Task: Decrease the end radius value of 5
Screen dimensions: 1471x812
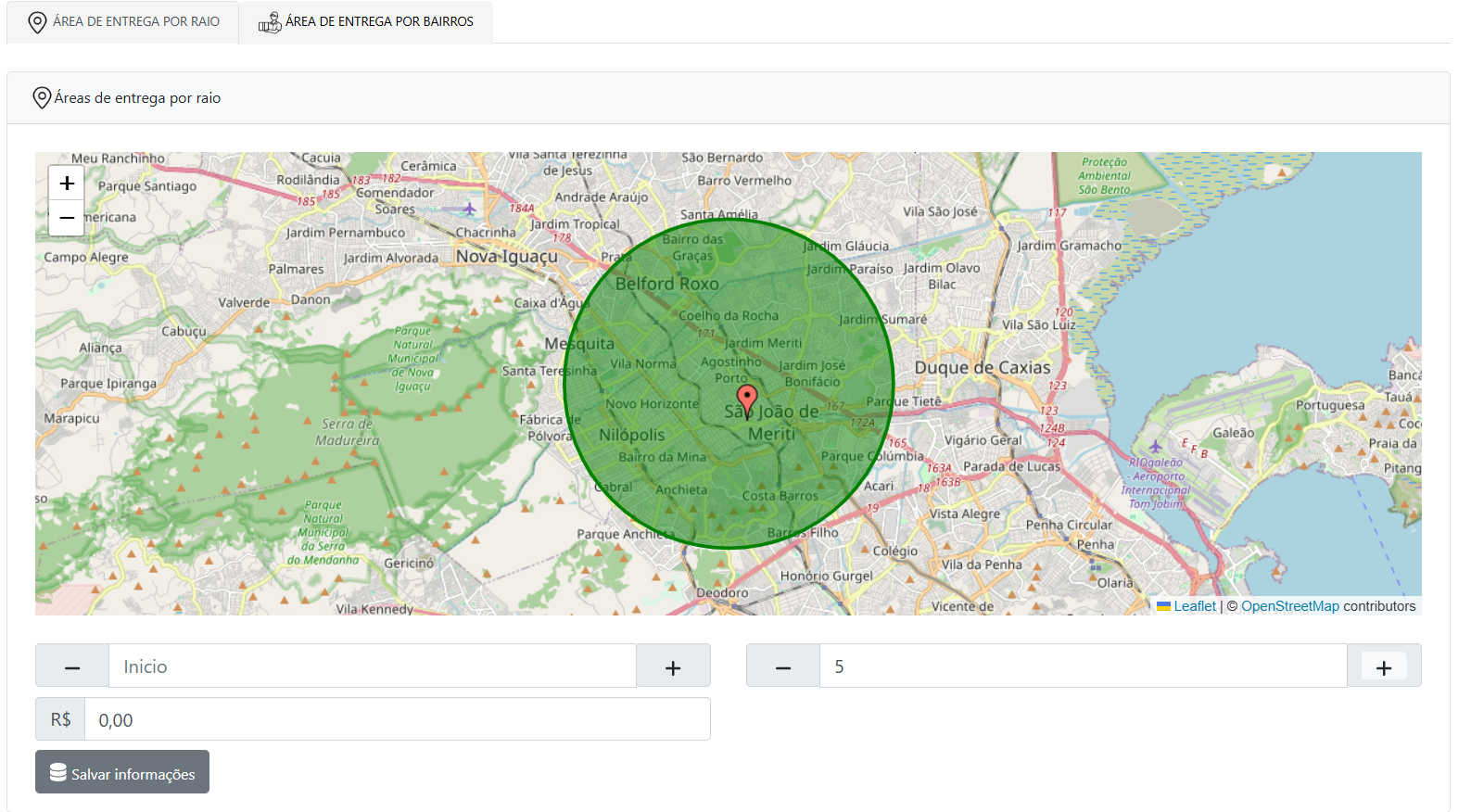Action: [x=783, y=666]
